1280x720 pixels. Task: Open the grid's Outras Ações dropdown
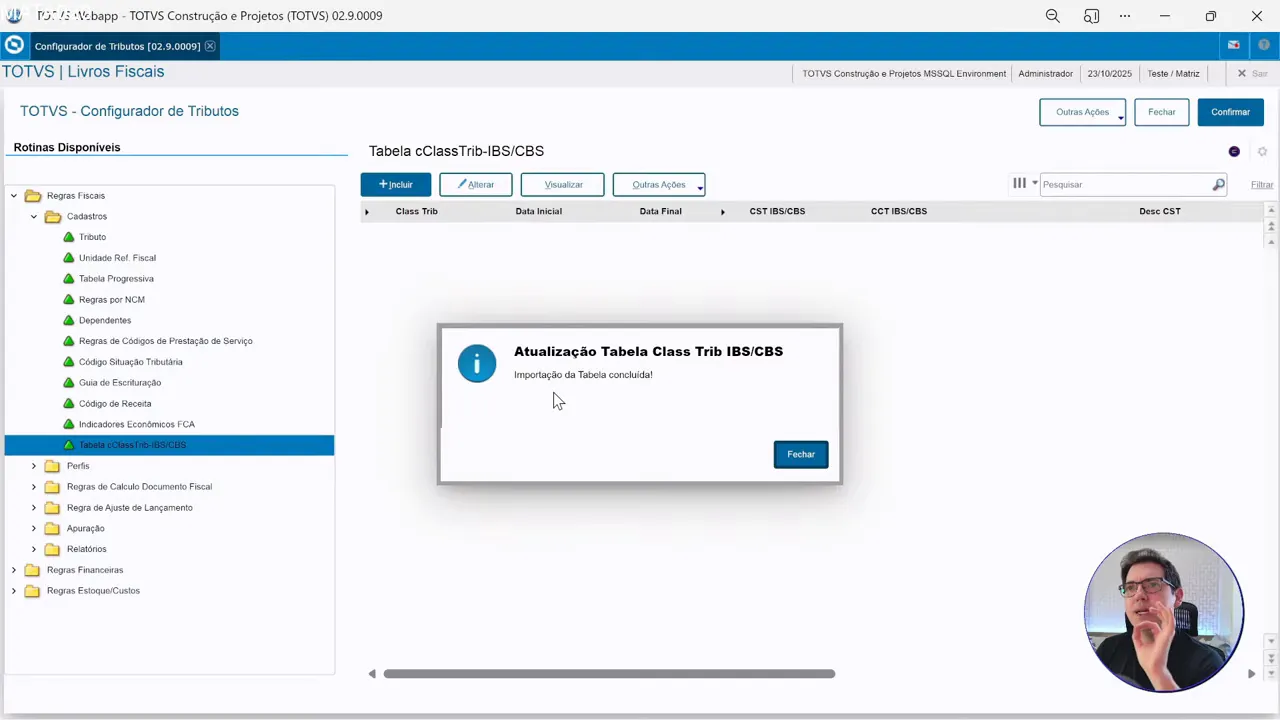(659, 185)
